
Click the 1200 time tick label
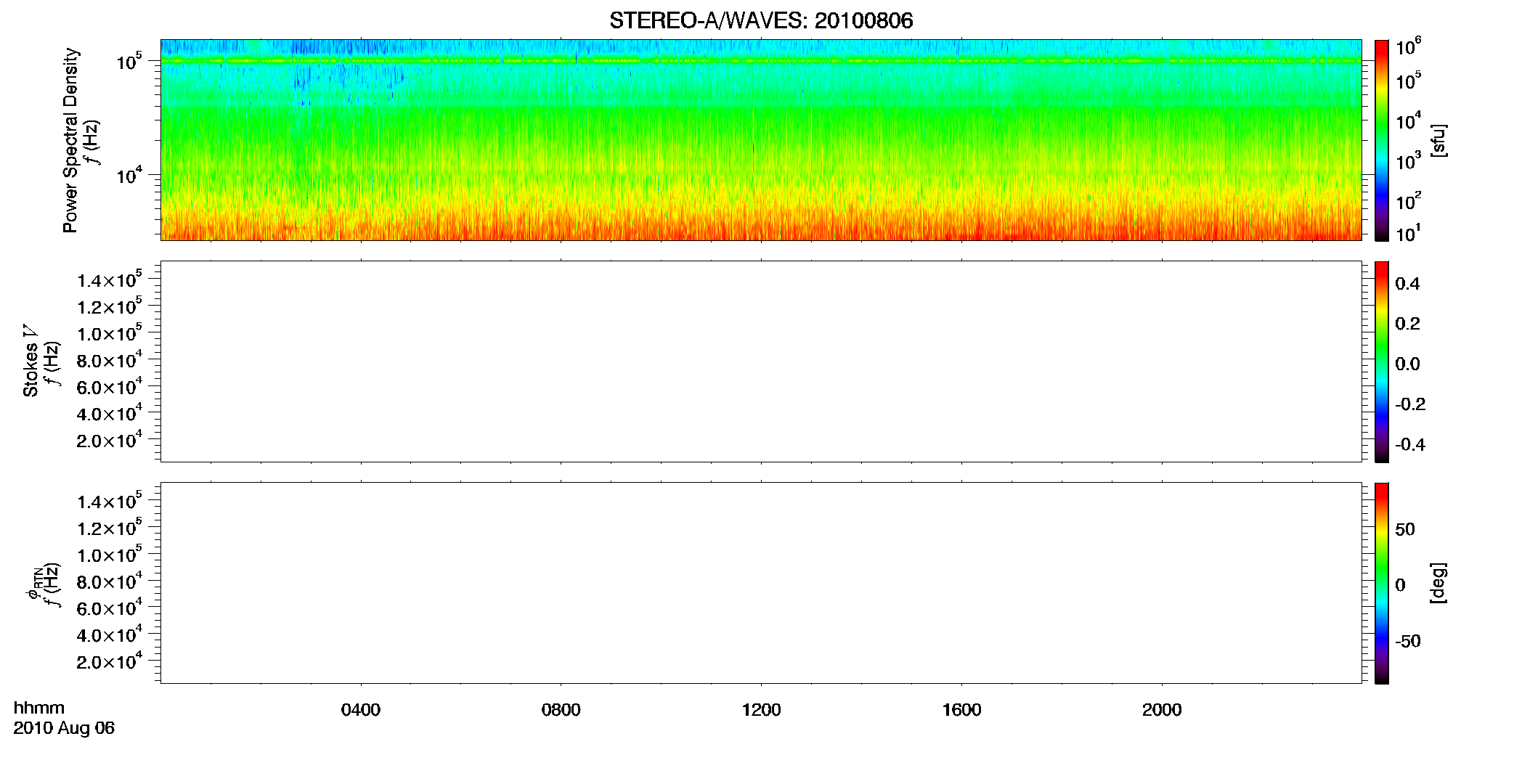click(x=761, y=710)
